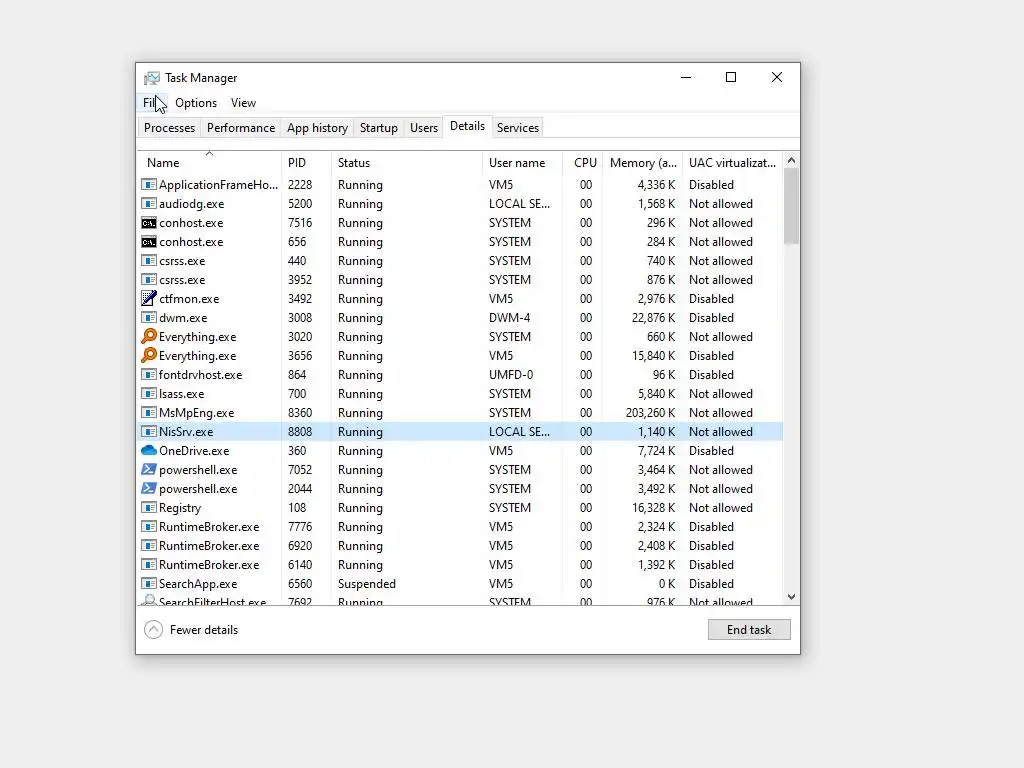Select the DWM-4 user name cell
The image size is (1024, 768).
(x=509, y=318)
